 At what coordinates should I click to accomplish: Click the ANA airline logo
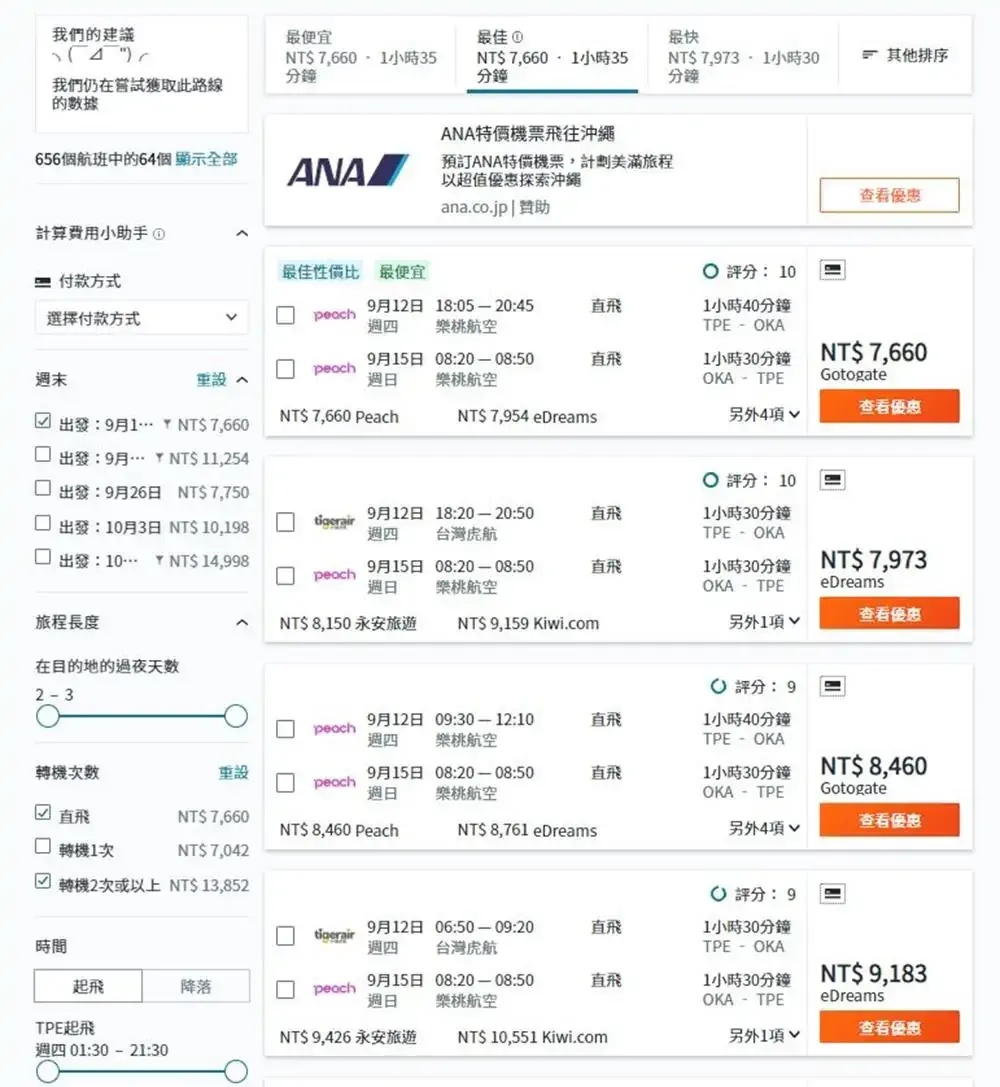(x=348, y=170)
